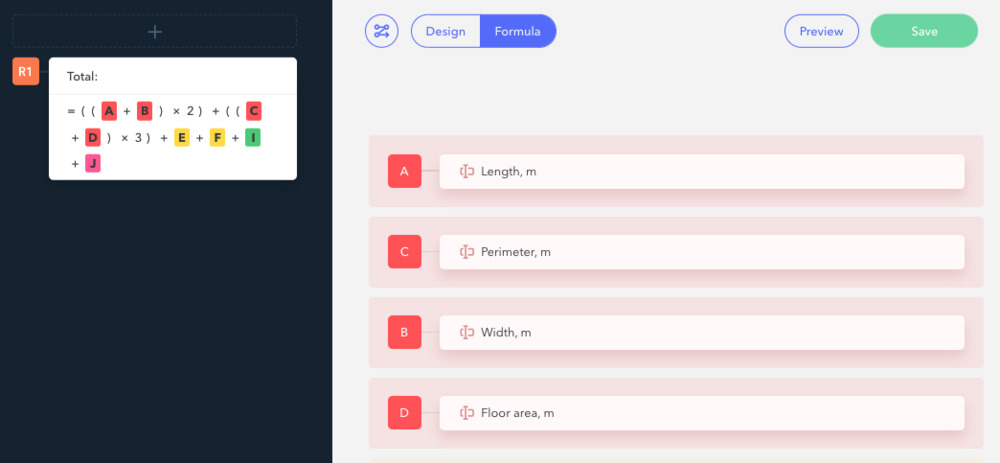Save the calculator
The width and height of the screenshot is (1000, 463).
point(924,31)
